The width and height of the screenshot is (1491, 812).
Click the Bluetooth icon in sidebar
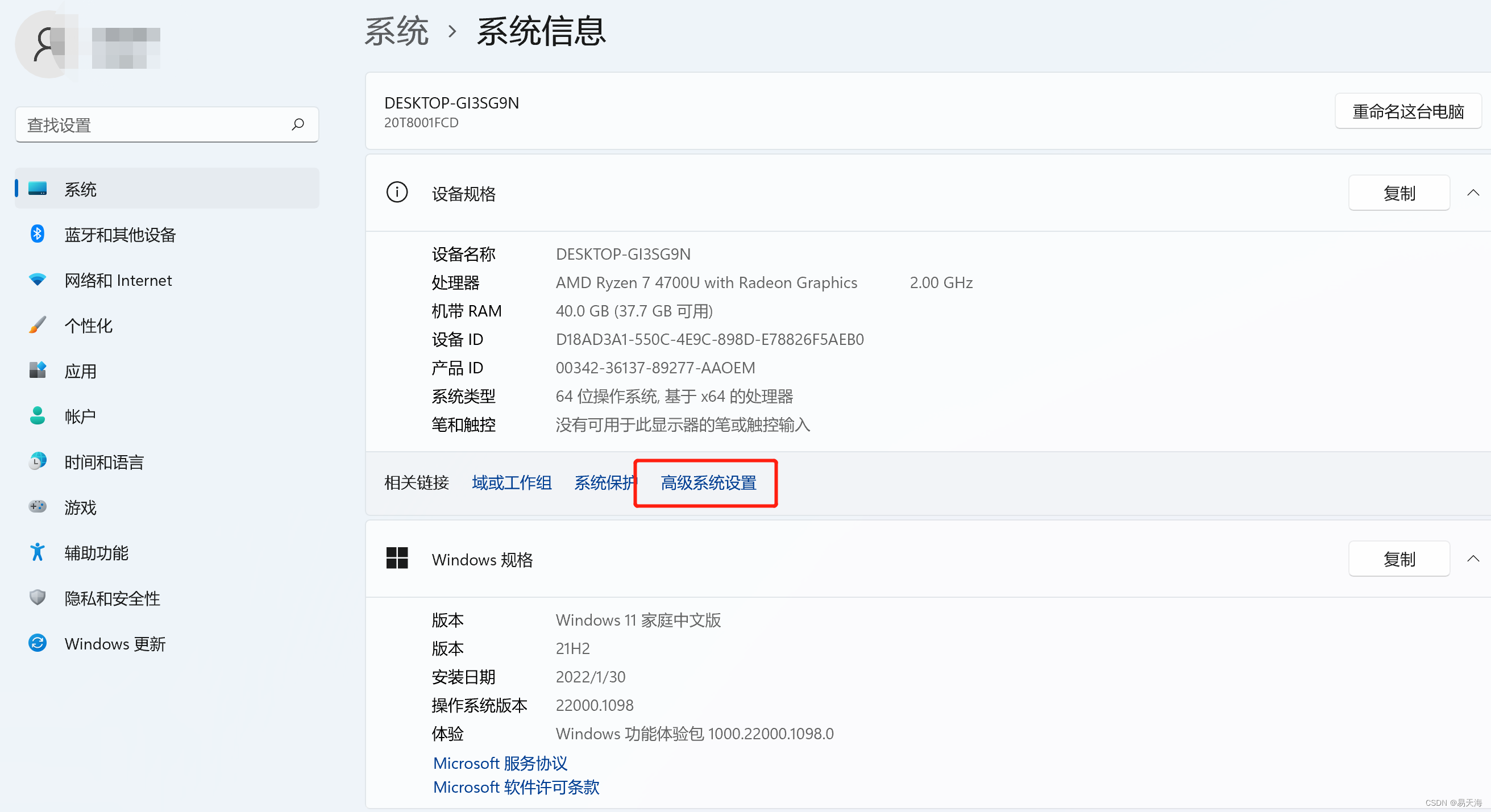point(38,234)
